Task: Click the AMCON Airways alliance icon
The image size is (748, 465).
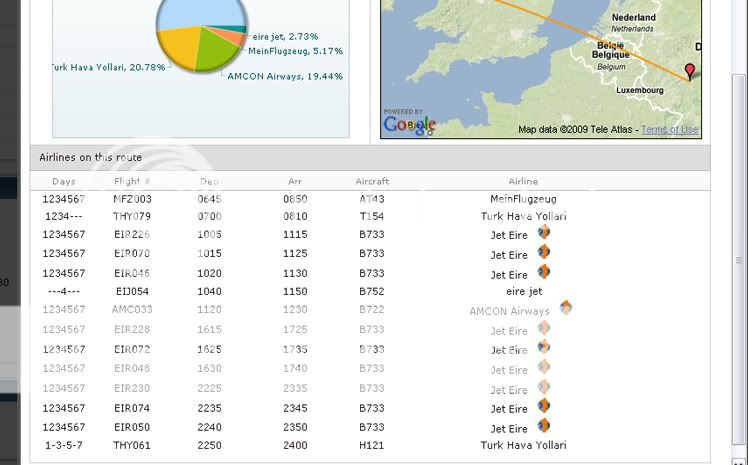Action: click(x=566, y=308)
